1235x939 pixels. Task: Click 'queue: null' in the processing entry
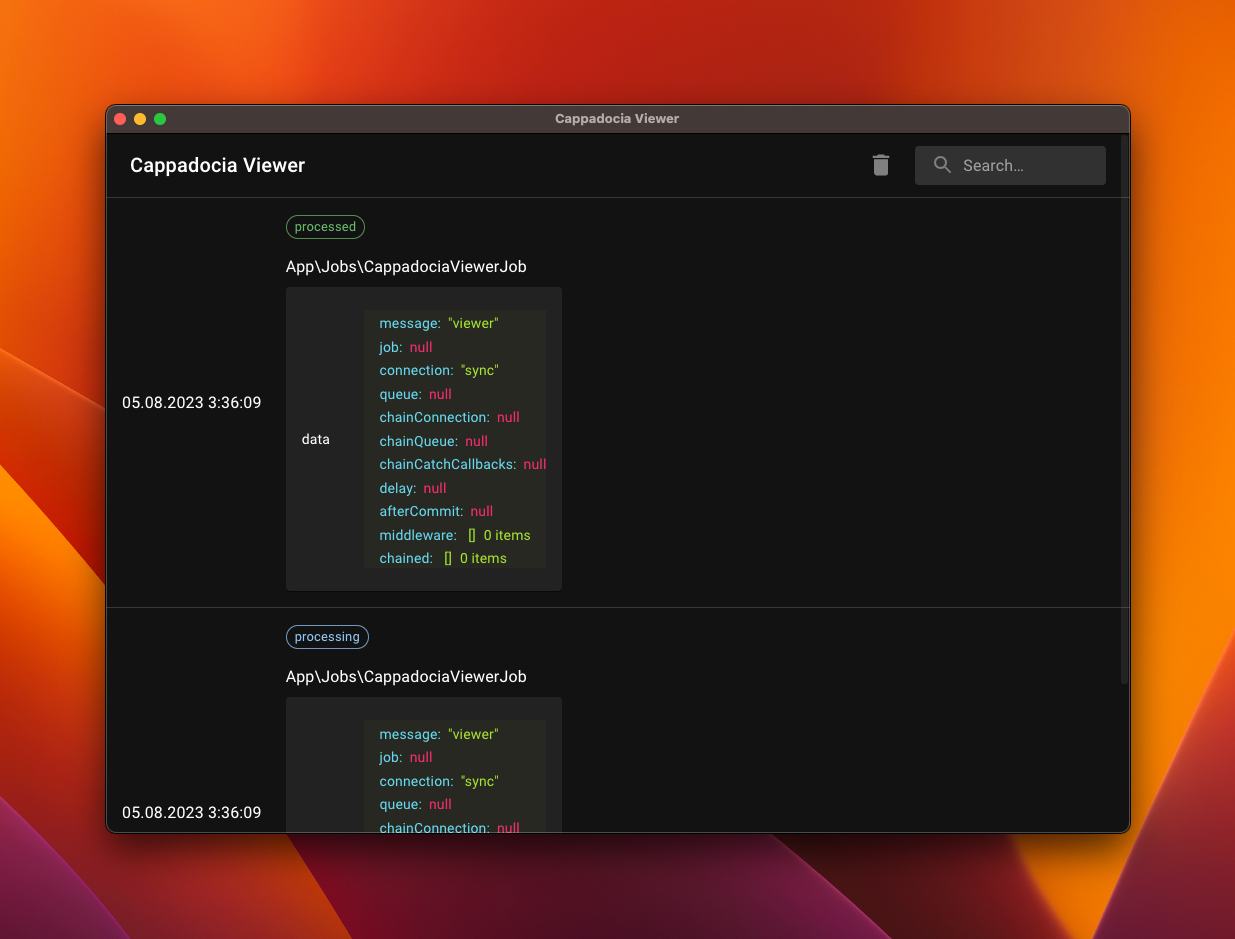point(416,804)
